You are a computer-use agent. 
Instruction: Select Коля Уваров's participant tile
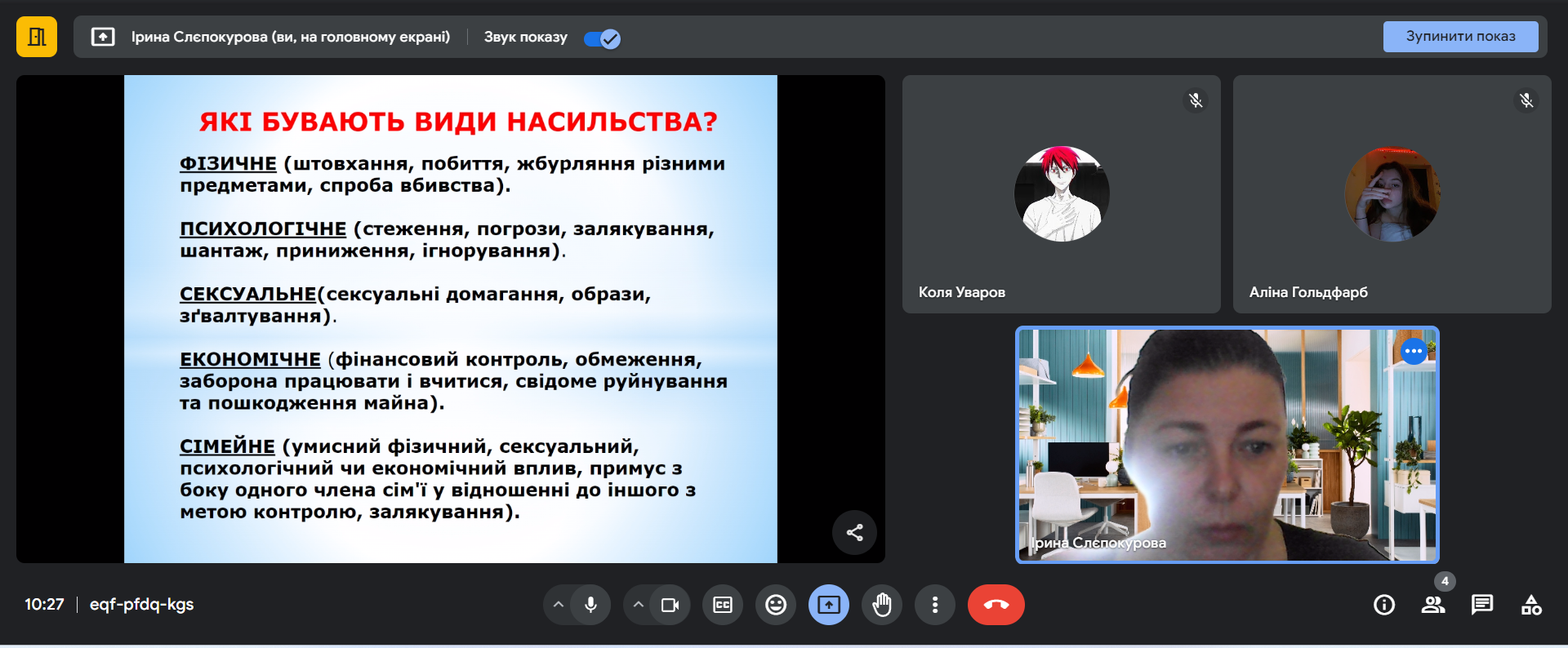point(1061,194)
